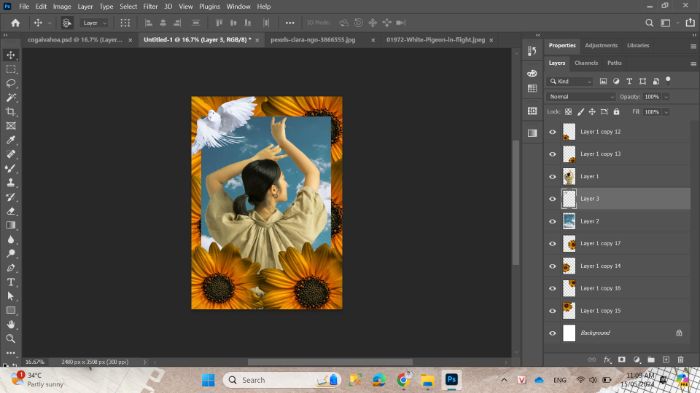Toggle visibility of Layer 1
The height and width of the screenshot is (393, 700).
pos(553,176)
